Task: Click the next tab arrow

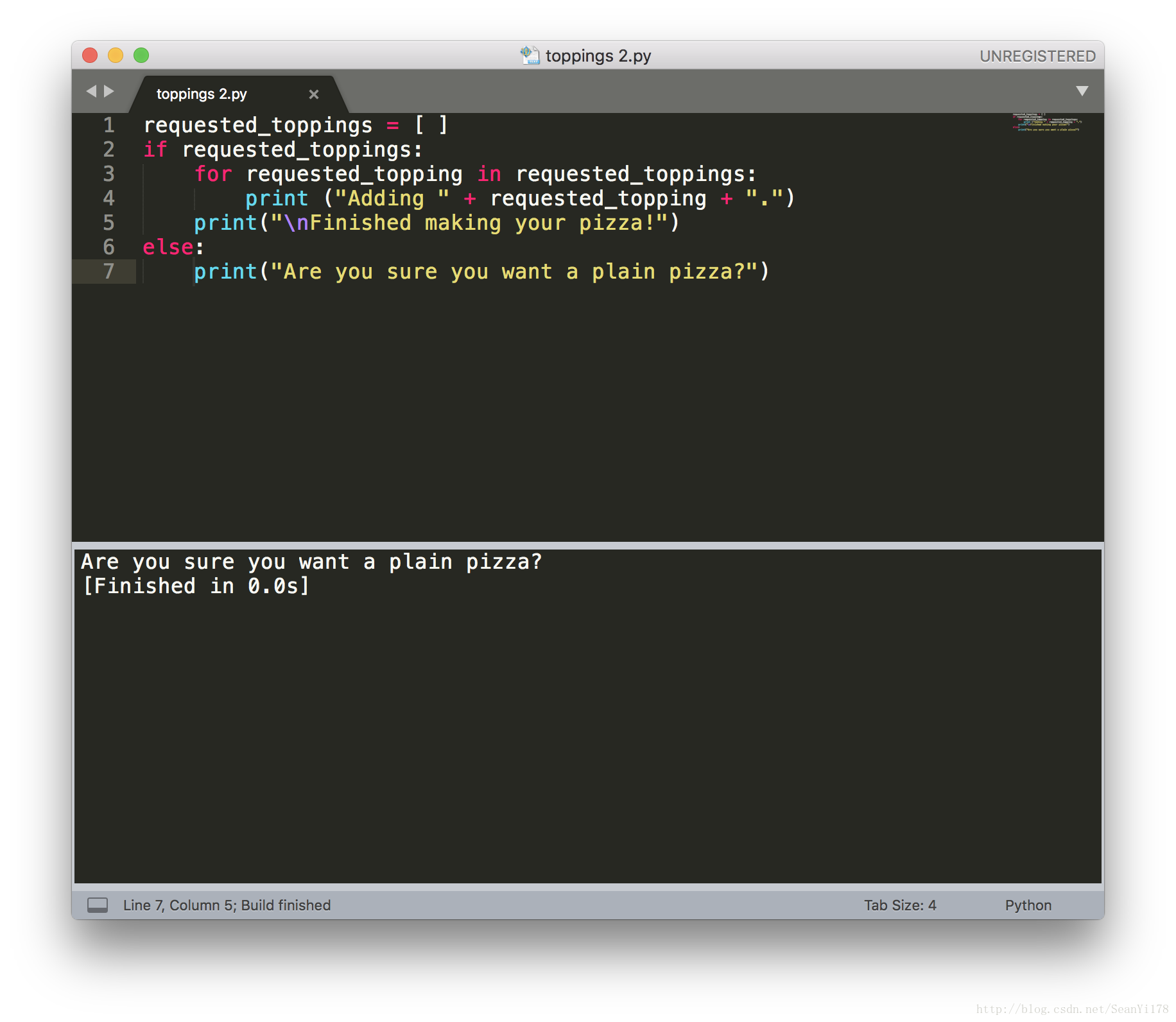Action: coord(109,91)
